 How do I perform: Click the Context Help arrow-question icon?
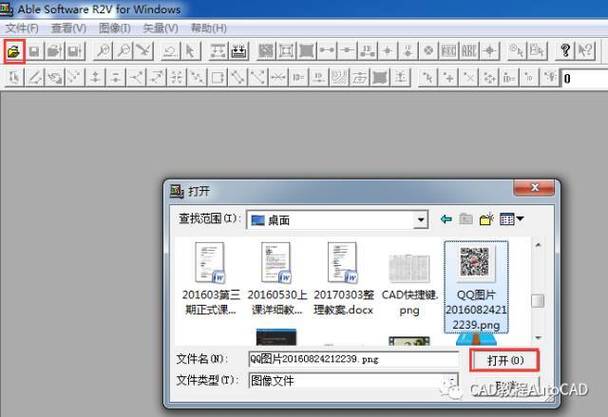588,50
